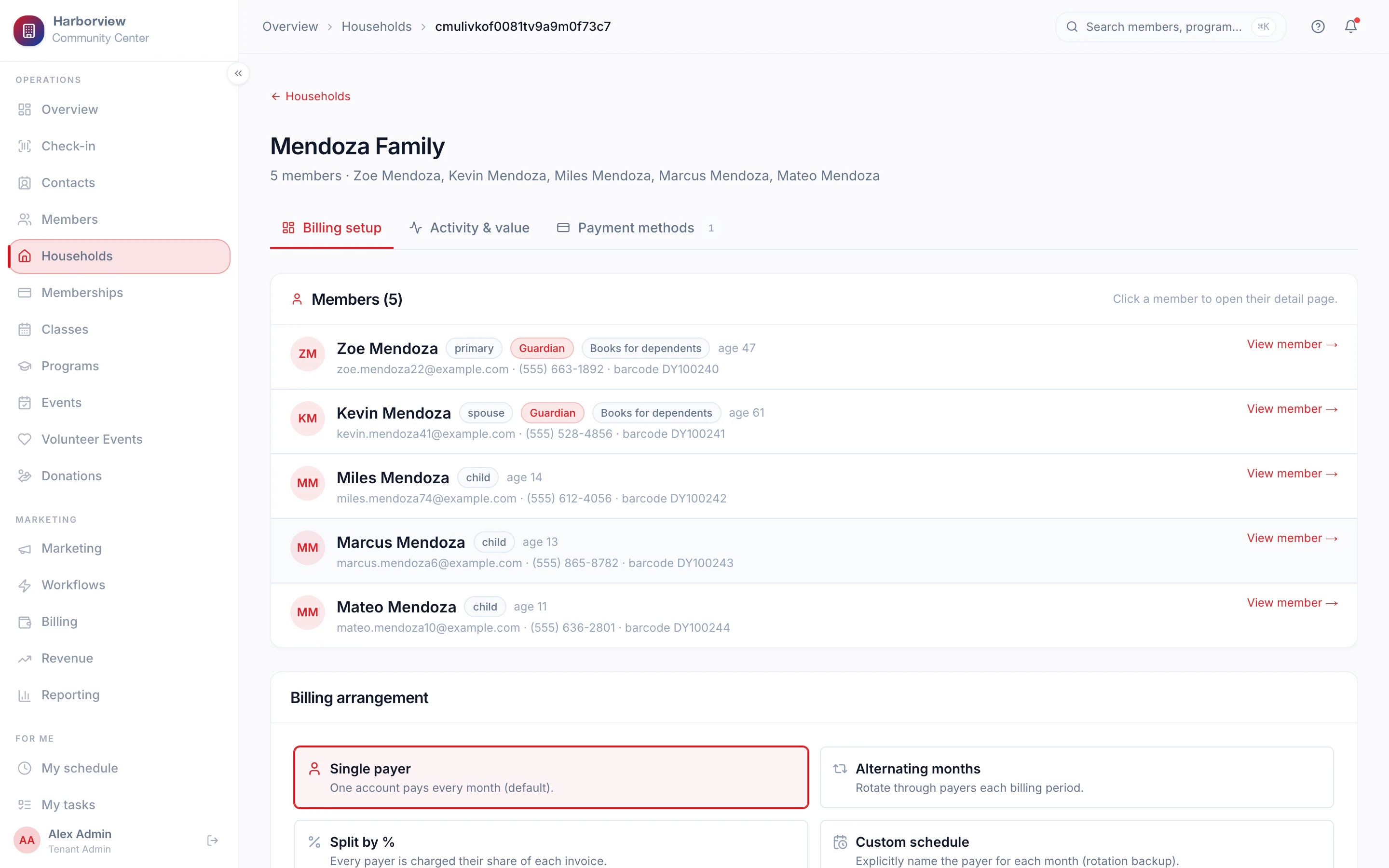This screenshot has width=1389, height=868.
Task: Open Workflows in the sidebar
Action: [120, 585]
